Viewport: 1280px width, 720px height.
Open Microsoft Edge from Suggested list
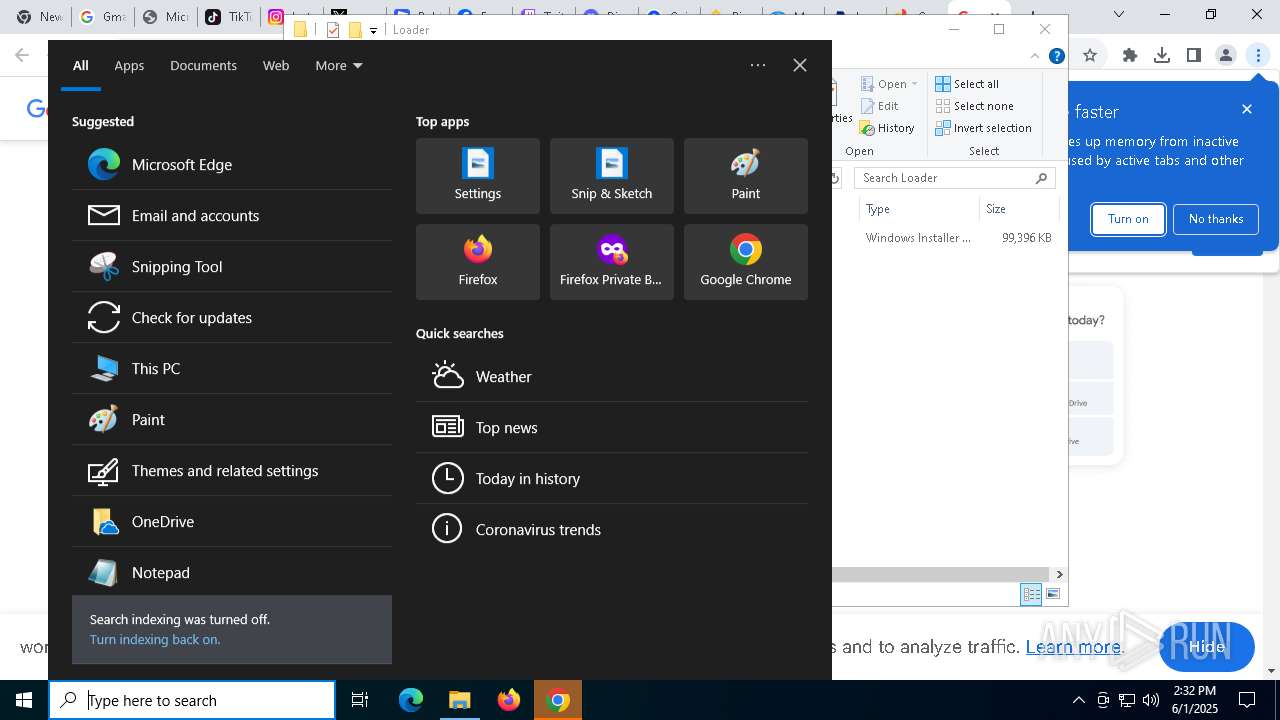click(x=232, y=165)
